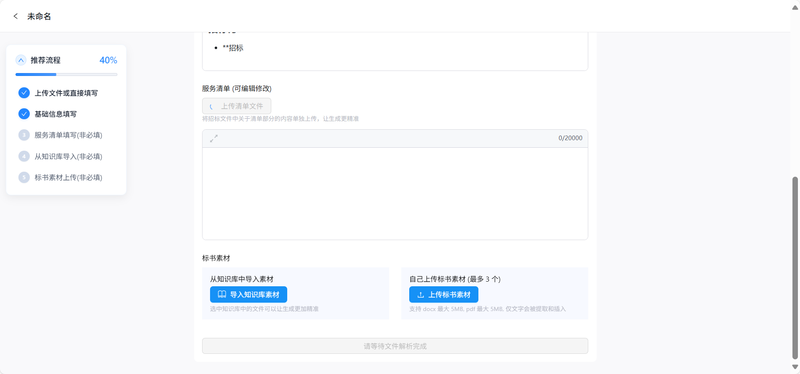Click the 上传文件或直接填写 checkmark icon

pos(24,93)
